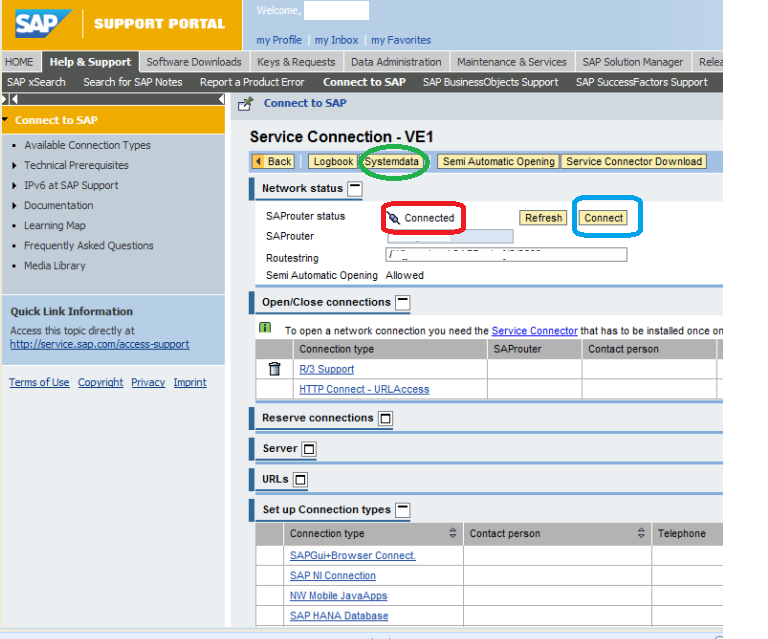Screen dimensions: 768x639
Task: Open Copyright link
Action: tap(100, 382)
